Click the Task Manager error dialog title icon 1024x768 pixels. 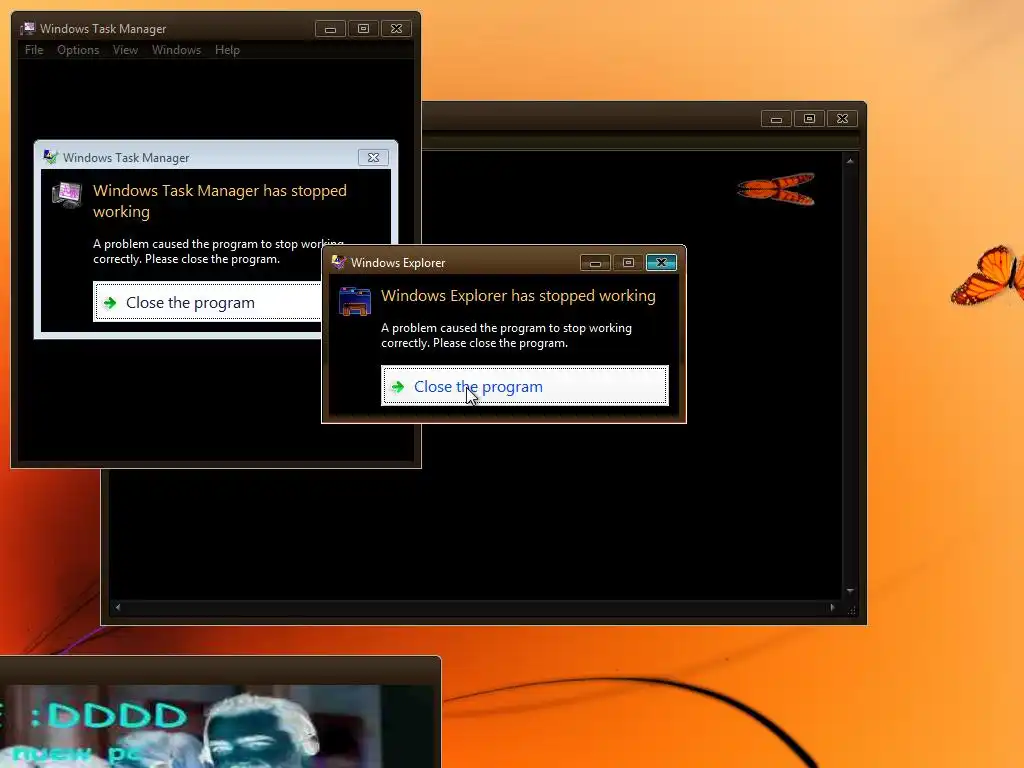tap(50, 157)
